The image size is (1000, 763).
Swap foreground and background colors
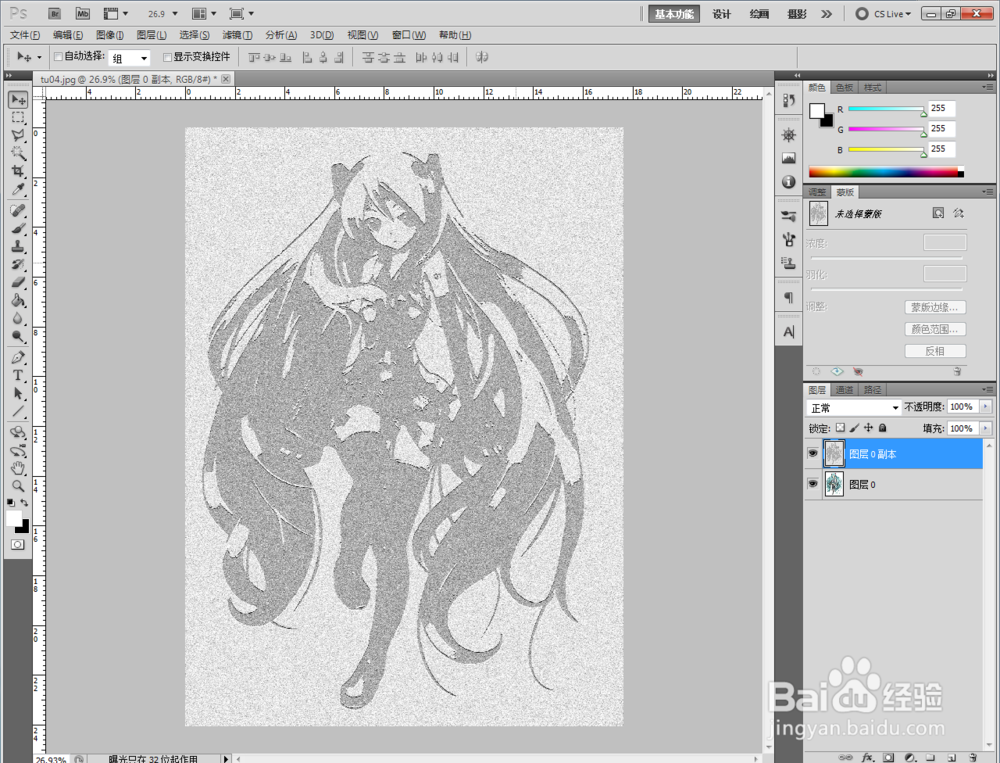click(x=24, y=503)
